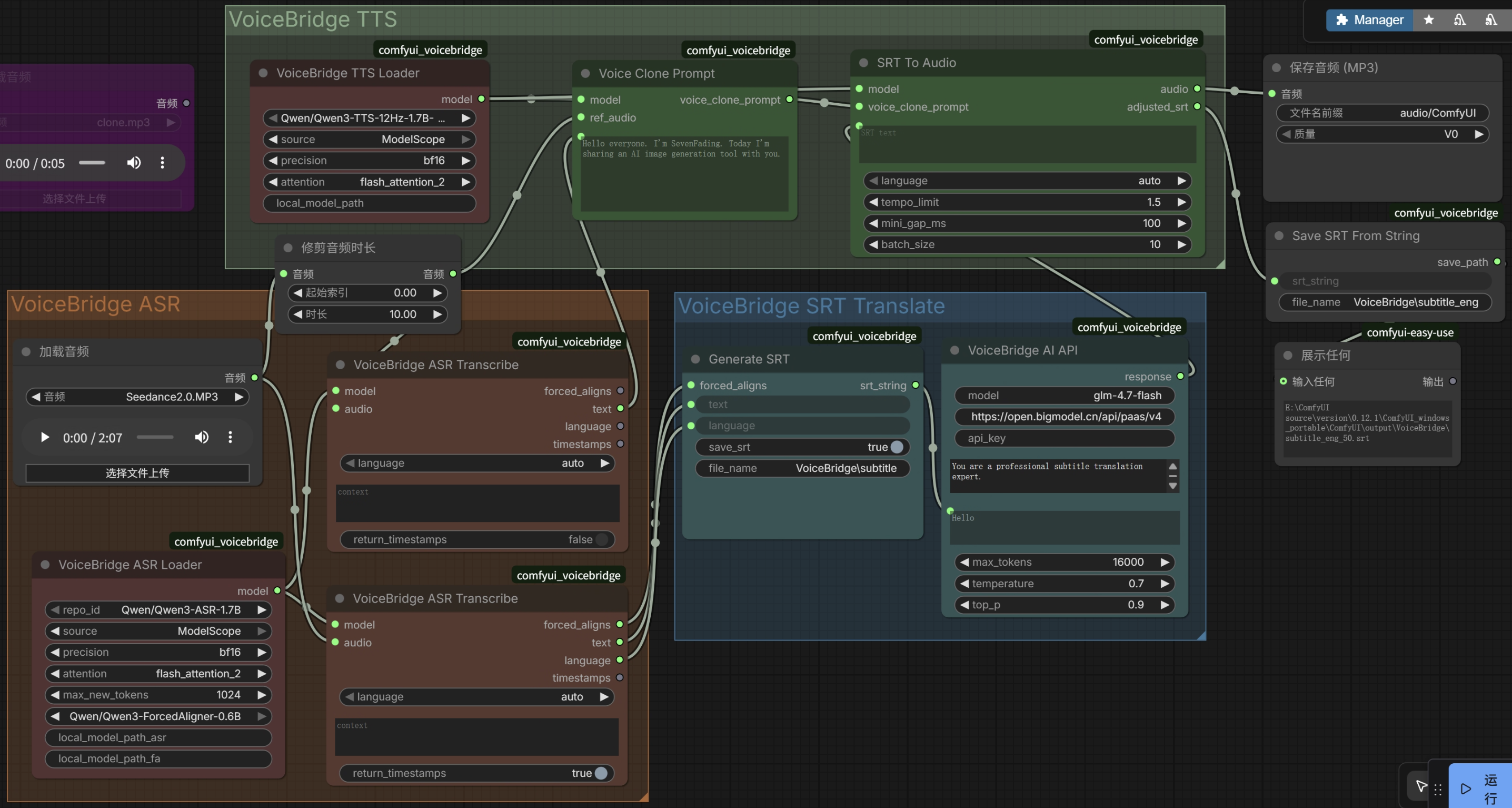Open repo_id Qwen3-ASR-1.7B dropdown
The height and width of the screenshot is (808, 1512).
pyautogui.click(x=158, y=610)
